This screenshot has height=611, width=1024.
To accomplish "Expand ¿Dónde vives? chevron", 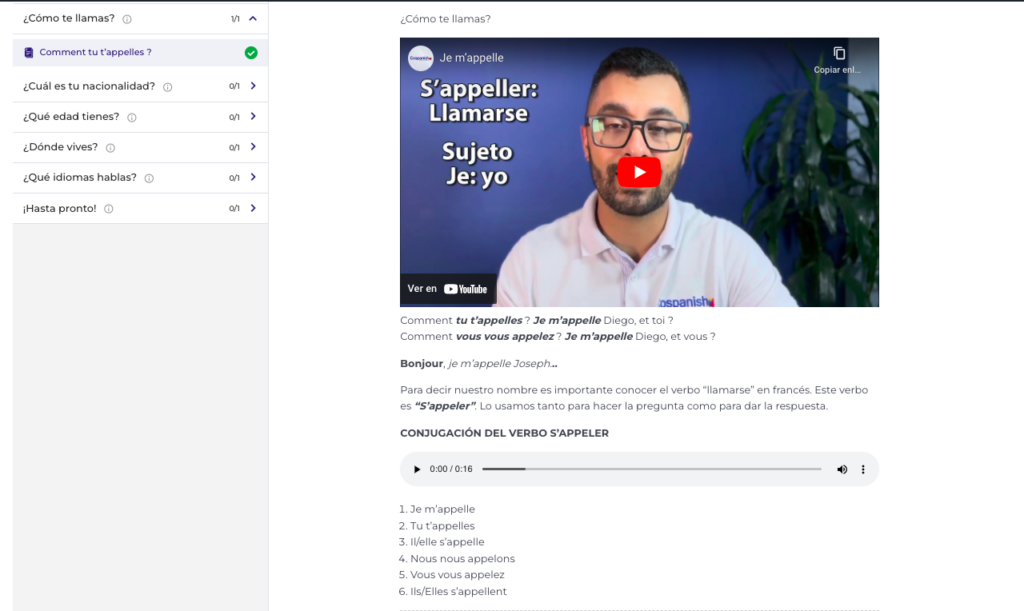I will (253, 147).
